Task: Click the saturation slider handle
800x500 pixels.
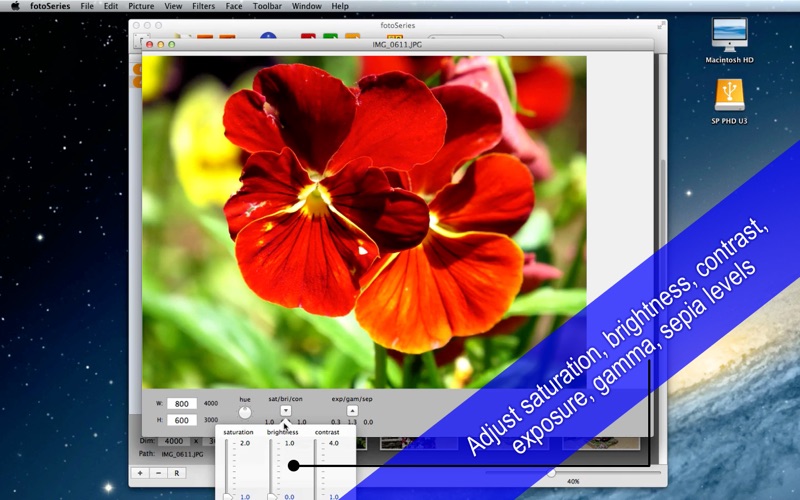Action: coord(228,496)
